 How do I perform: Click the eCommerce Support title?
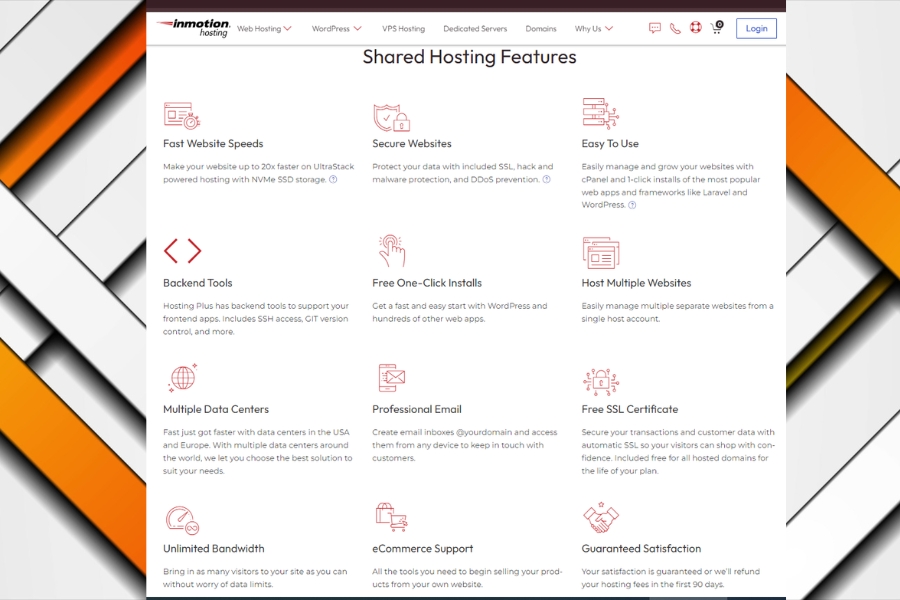(422, 549)
